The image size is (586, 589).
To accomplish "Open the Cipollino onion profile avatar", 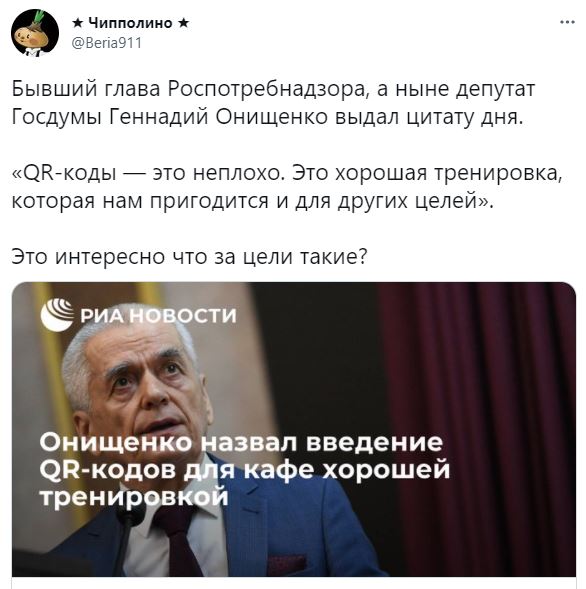I will click(35, 33).
